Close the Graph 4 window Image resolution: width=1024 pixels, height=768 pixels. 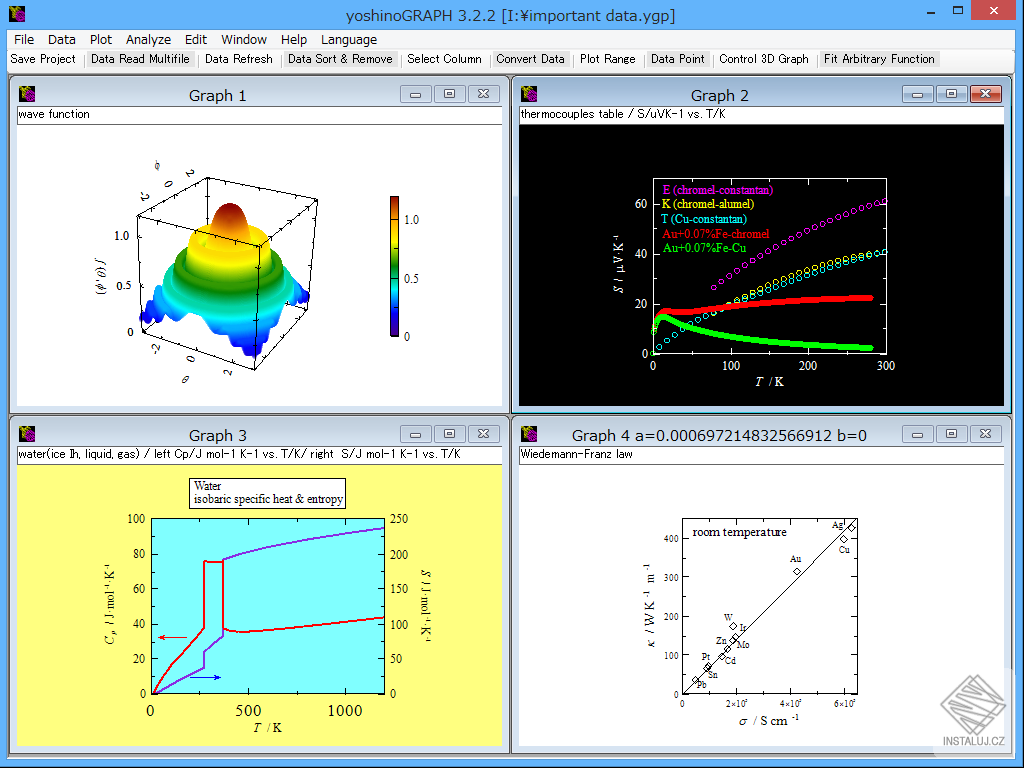click(985, 434)
